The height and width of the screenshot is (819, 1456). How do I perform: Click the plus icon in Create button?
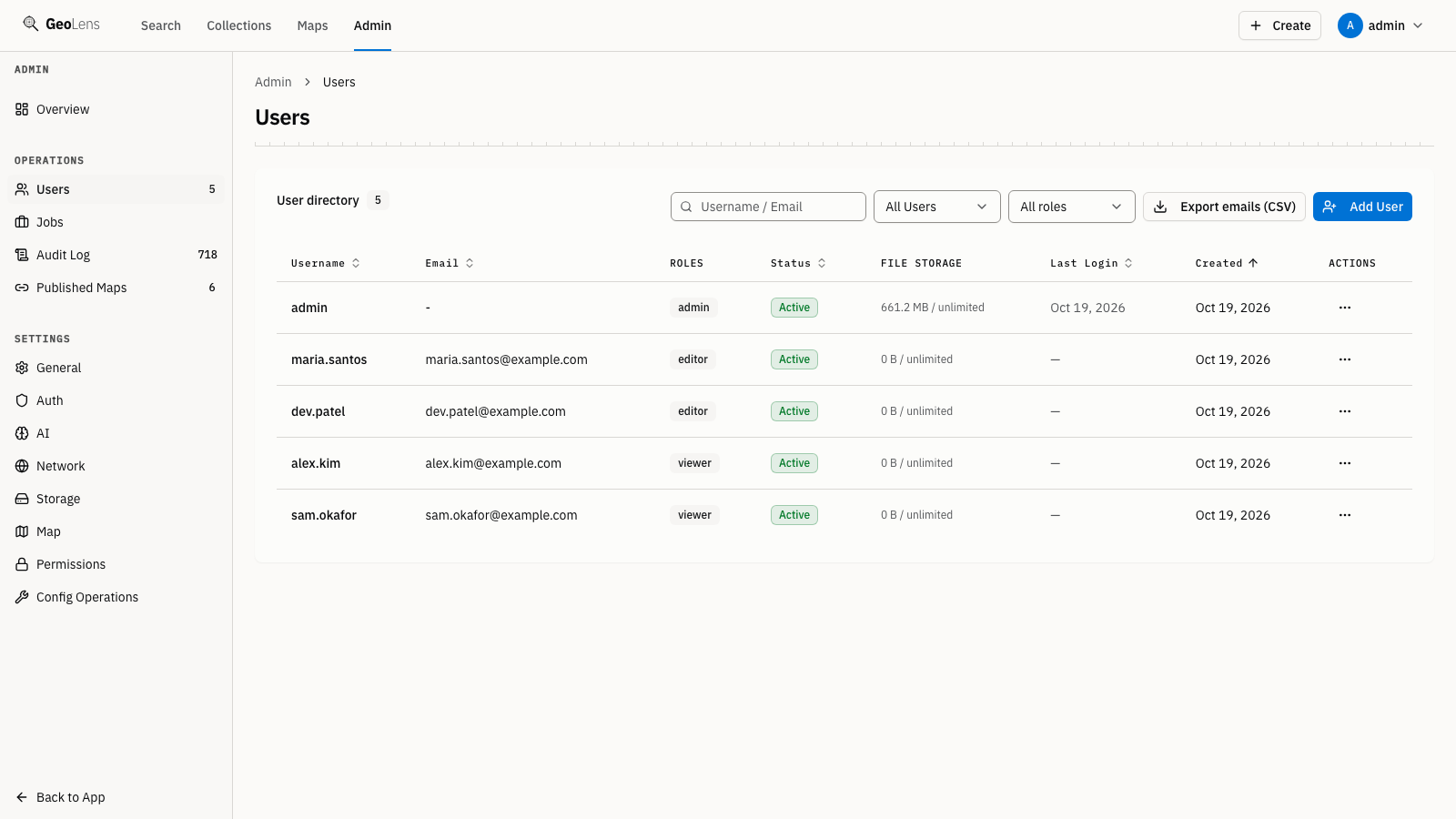tap(1256, 25)
